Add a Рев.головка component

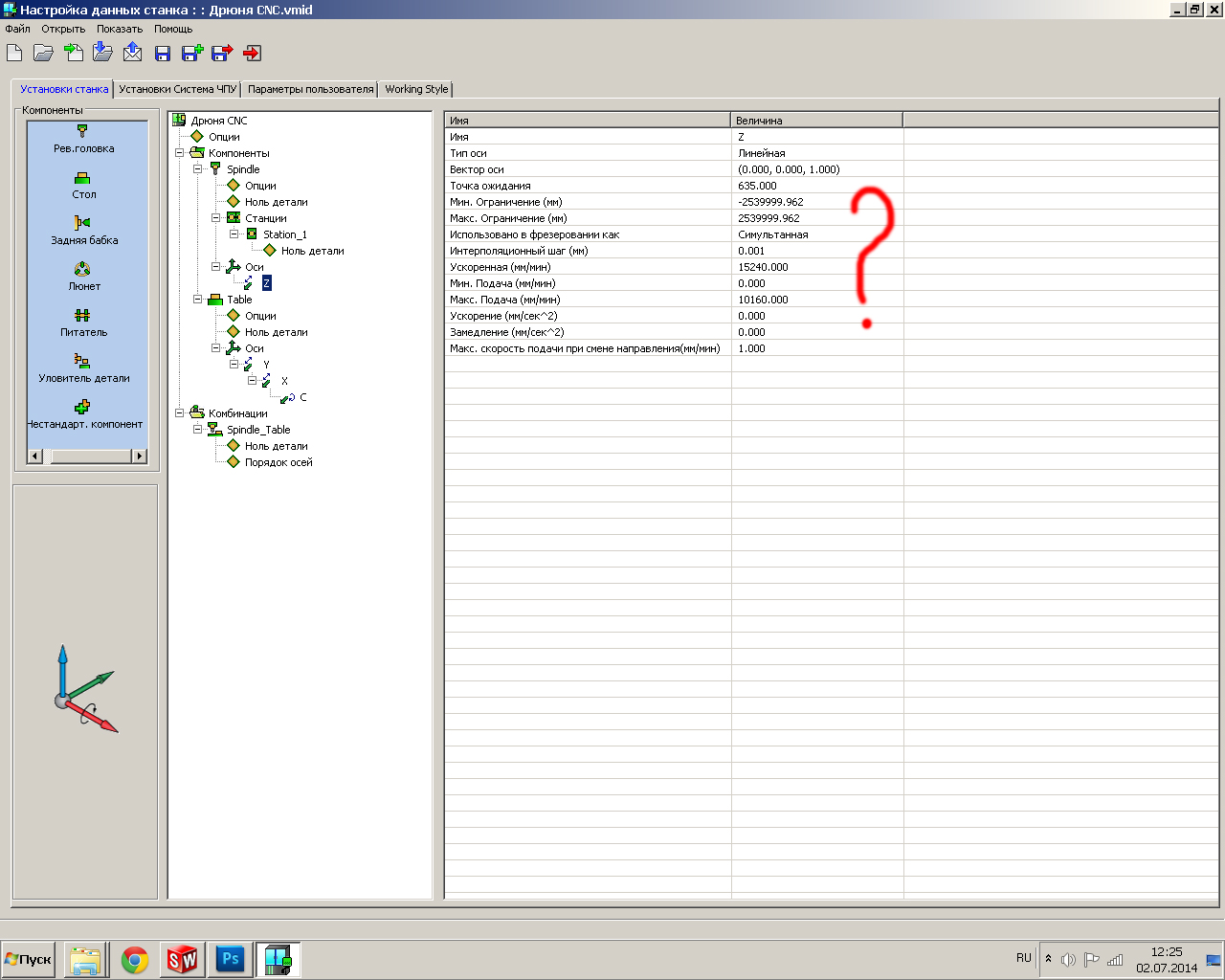coord(84,140)
